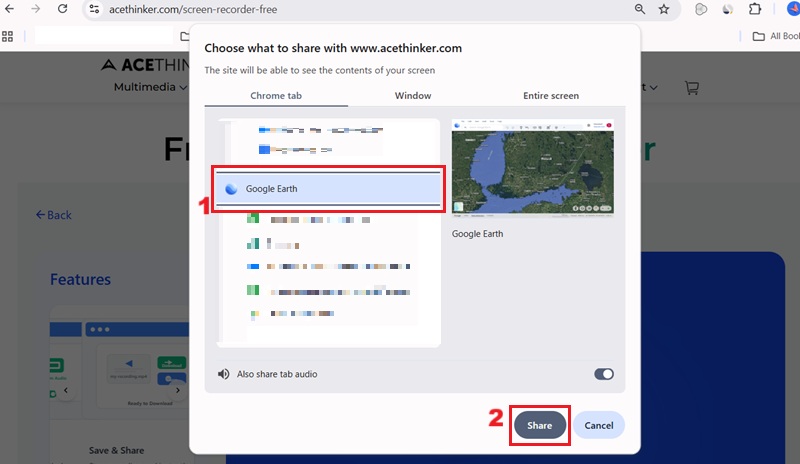Switch to the Entire screen tab
This screenshot has width=800, height=464.
pos(551,95)
